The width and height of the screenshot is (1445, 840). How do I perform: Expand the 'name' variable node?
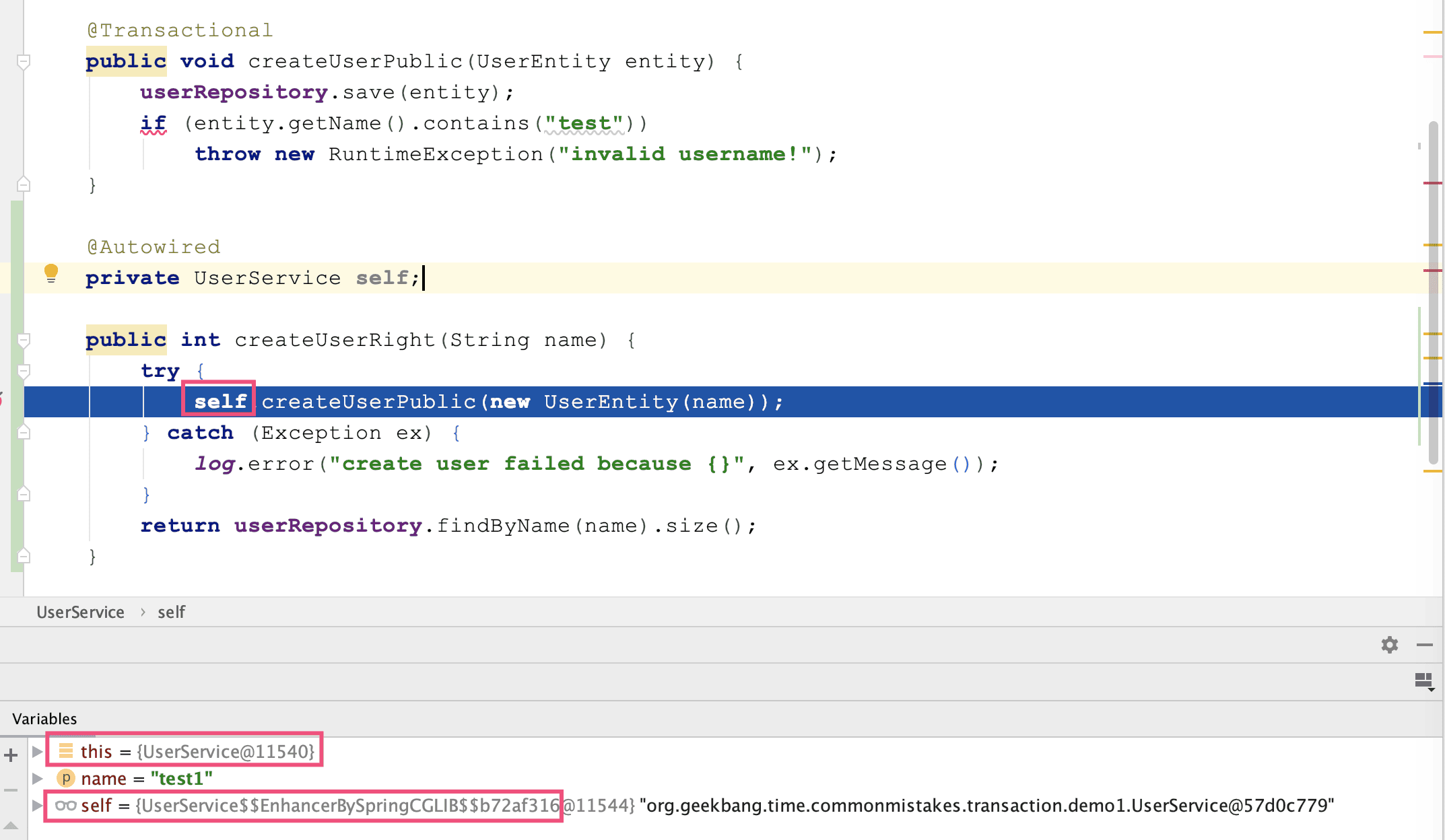[x=38, y=779]
